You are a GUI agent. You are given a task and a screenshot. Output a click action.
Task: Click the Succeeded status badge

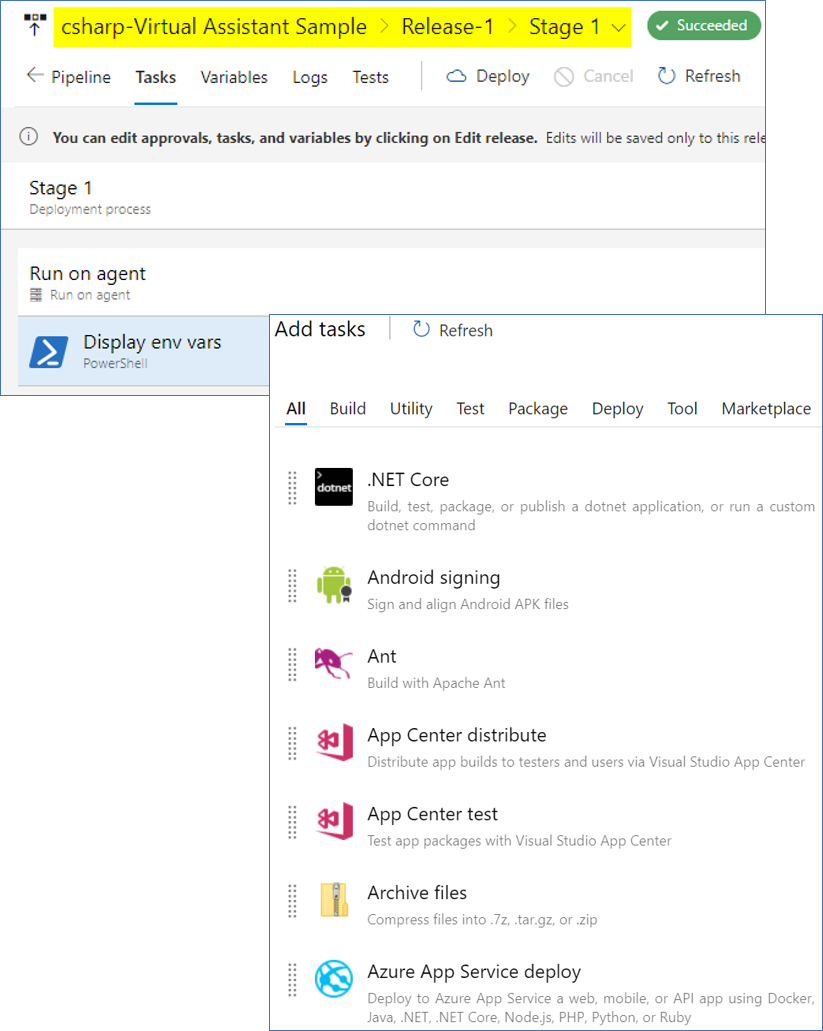pyautogui.click(x=704, y=26)
